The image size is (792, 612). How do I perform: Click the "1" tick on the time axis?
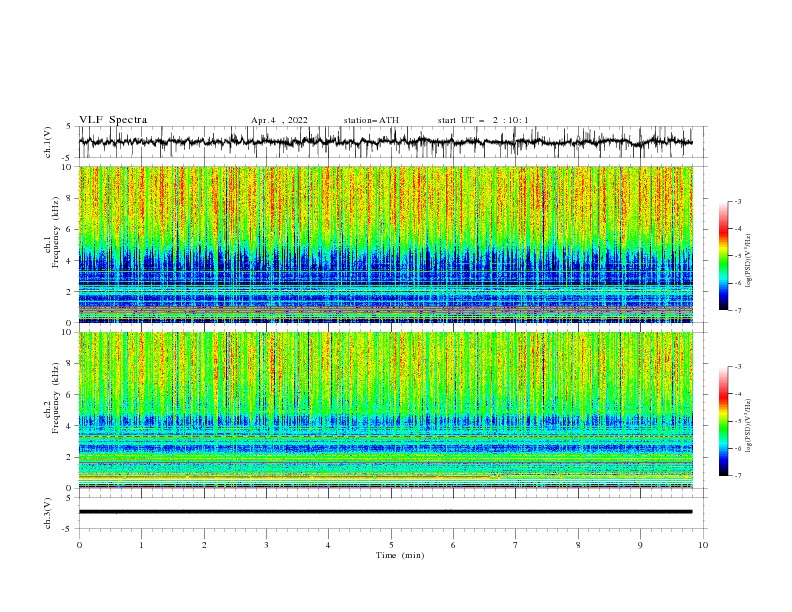pyautogui.click(x=141, y=545)
